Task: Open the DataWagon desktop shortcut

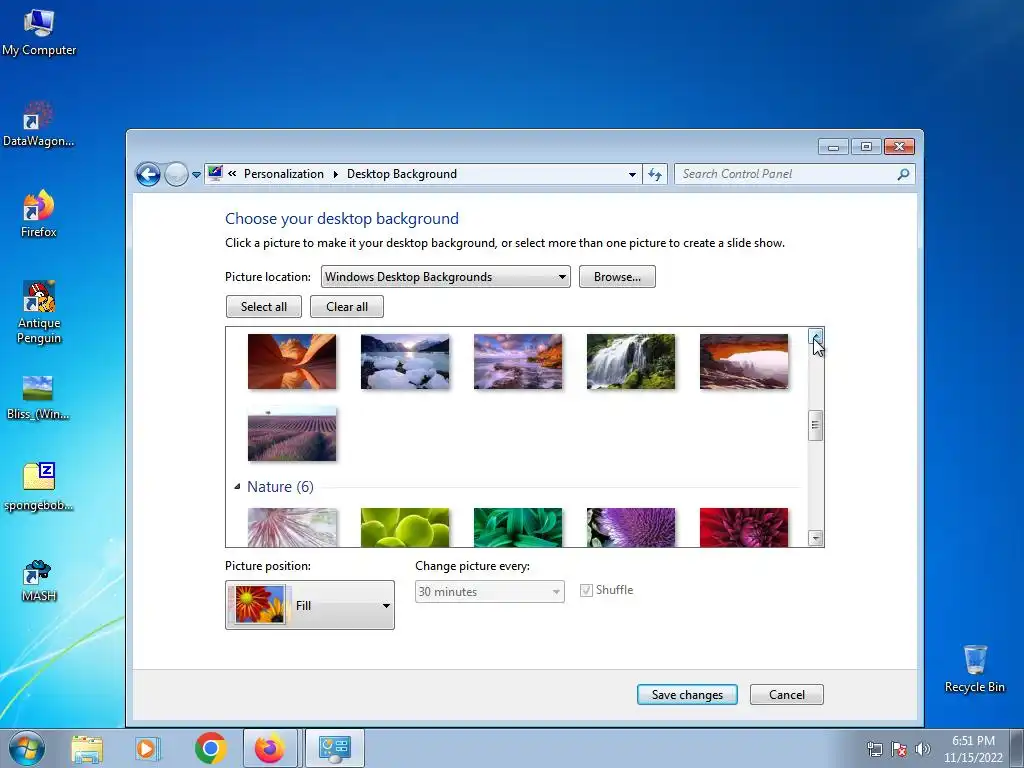Action: click(x=39, y=124)
